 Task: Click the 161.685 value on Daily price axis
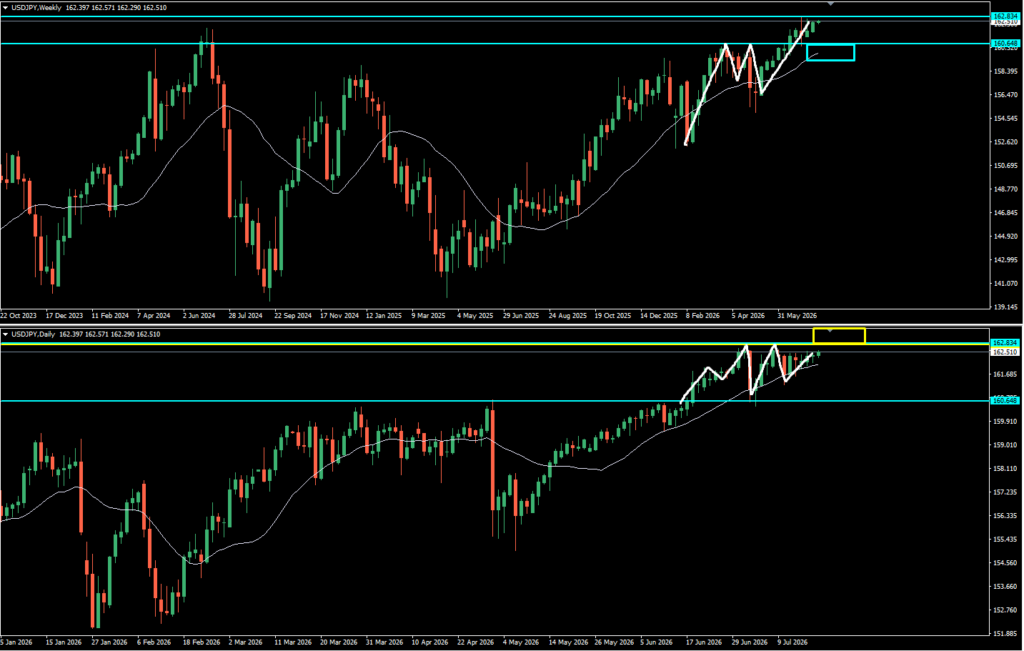[x=1006, y=374]
